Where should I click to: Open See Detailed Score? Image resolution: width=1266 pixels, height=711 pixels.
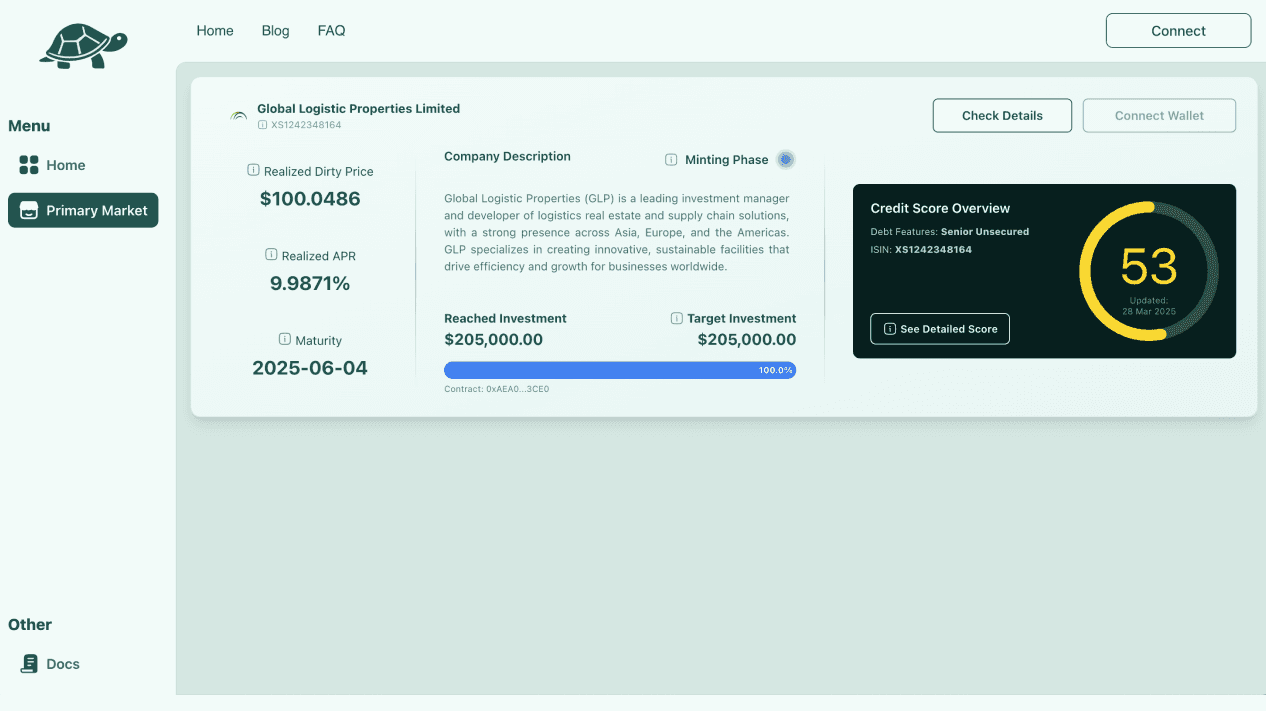(x=940, y=329)
